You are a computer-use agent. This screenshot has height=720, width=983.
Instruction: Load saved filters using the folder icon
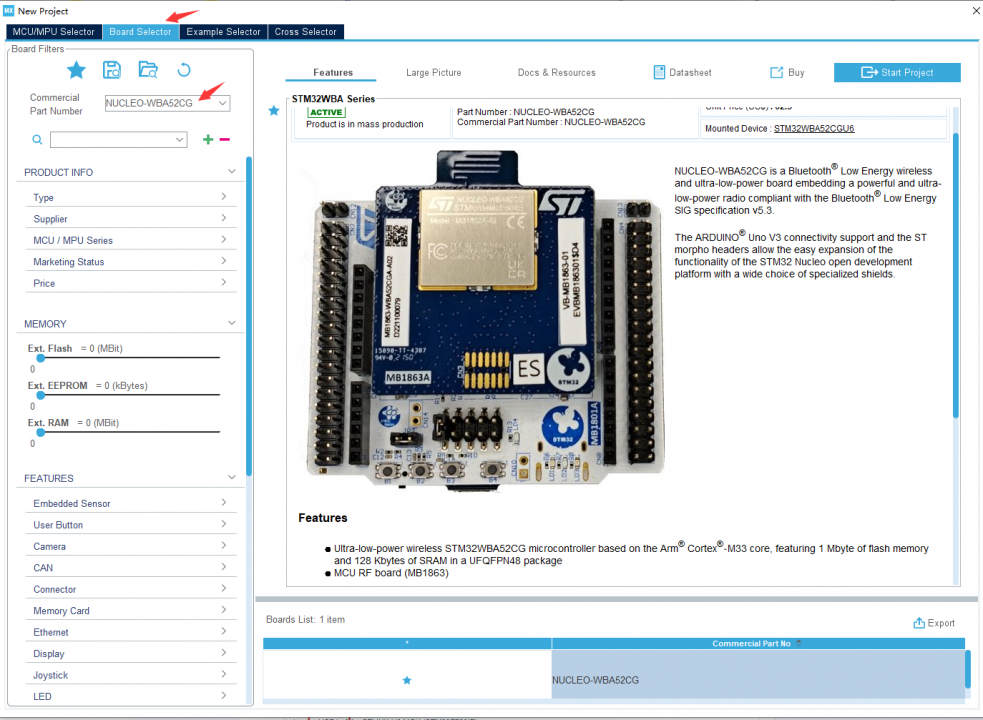pyautogui.click(x=150, y=69)
